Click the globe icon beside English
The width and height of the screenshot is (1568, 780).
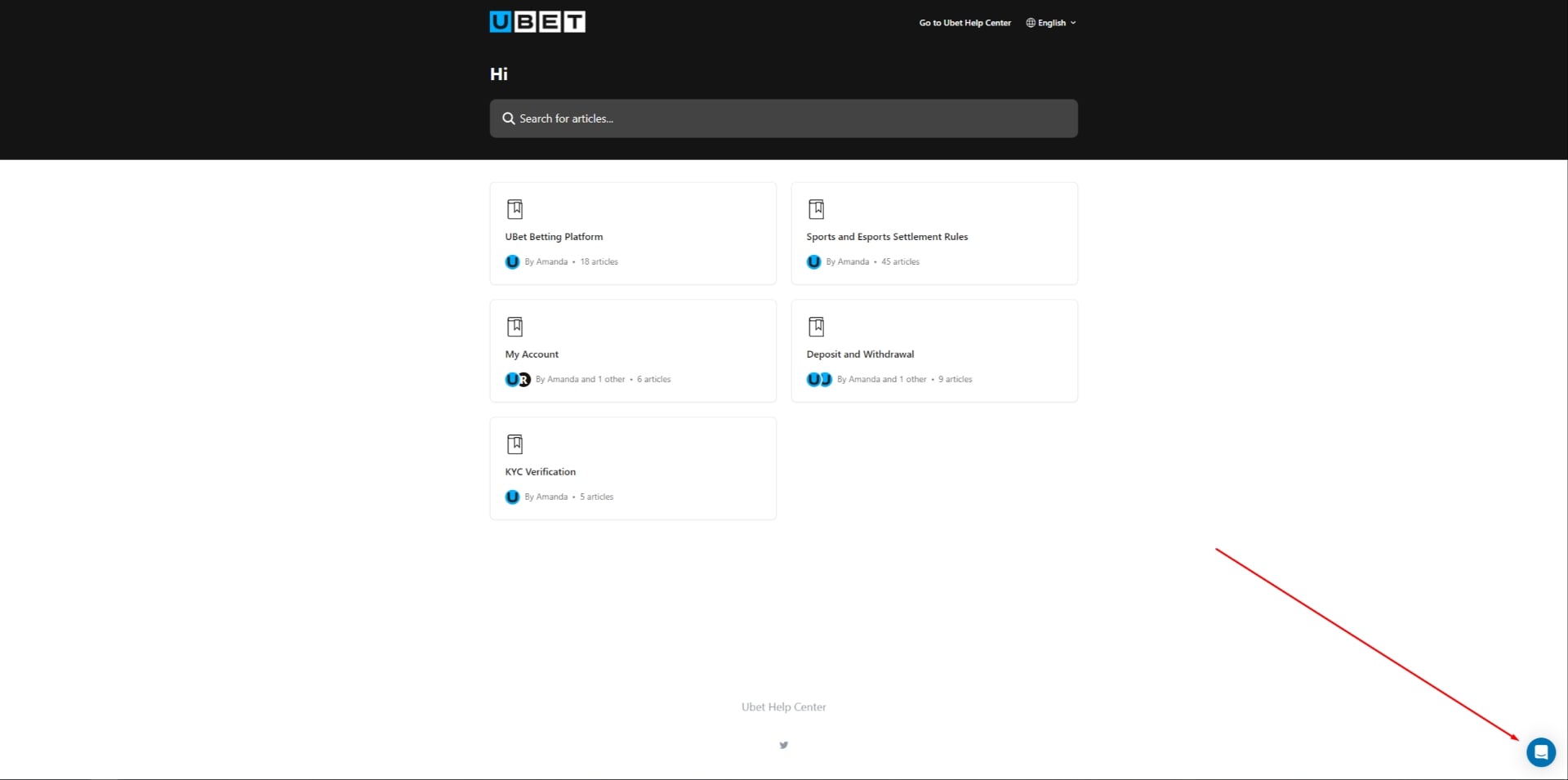click(x=1031, y=23)
